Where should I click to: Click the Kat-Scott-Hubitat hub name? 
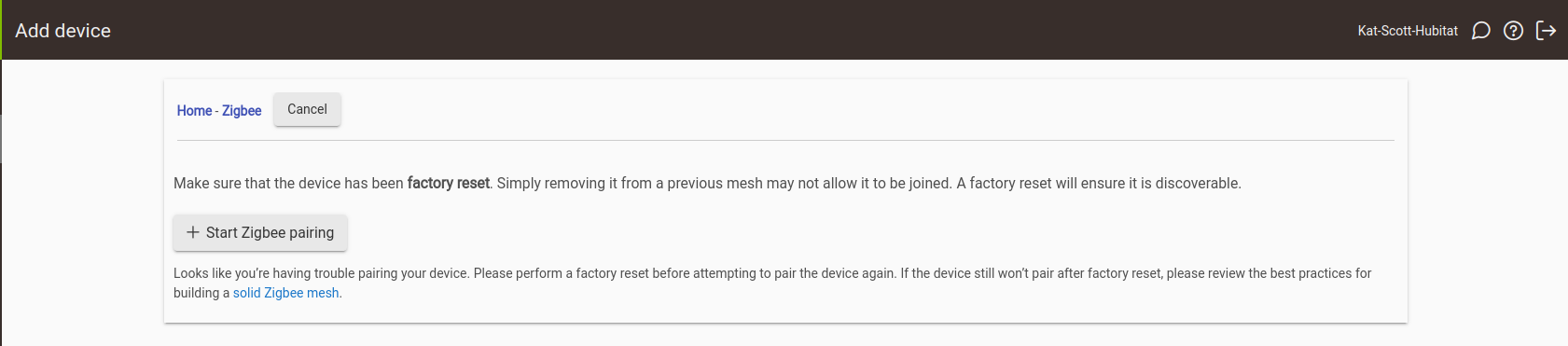coord(1408,31)
